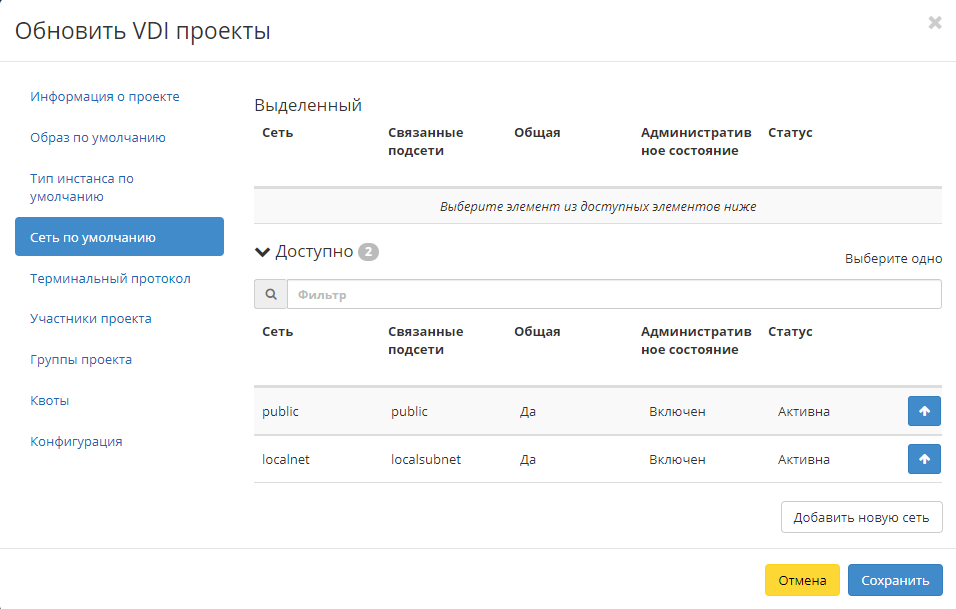Close the VDI project update dialog
Screen dimensions: 956x609
click(935, 22)
